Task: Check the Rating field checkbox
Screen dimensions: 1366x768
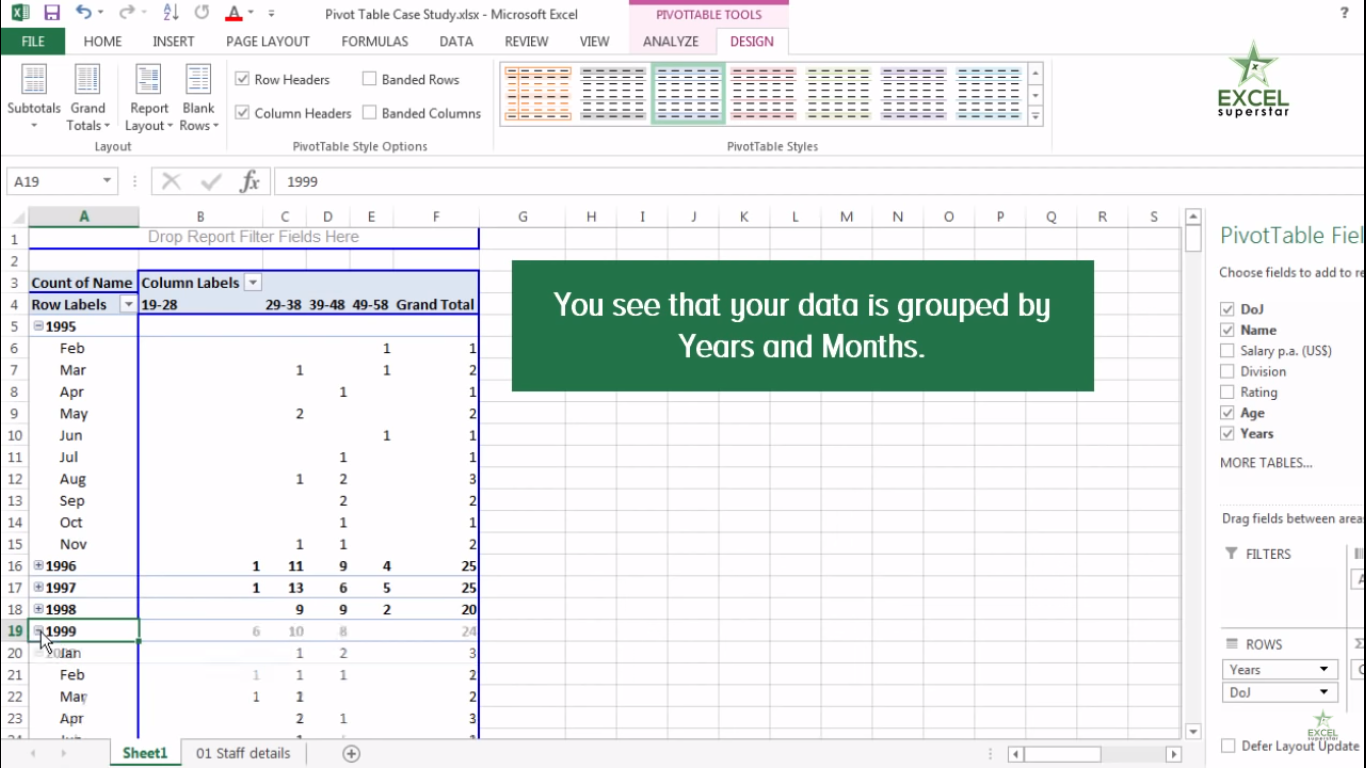Action: [1227, 392]
